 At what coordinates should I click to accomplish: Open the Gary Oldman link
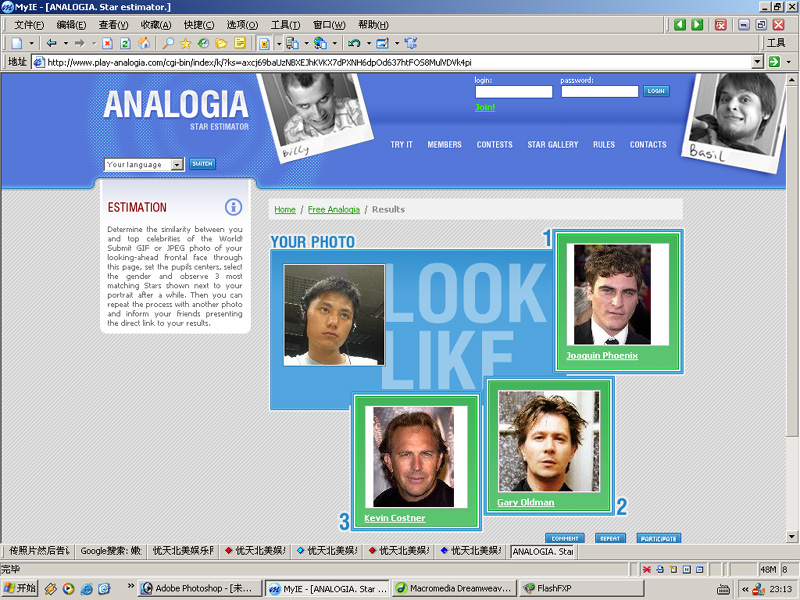pyautogui.click(x=526, y=503)
